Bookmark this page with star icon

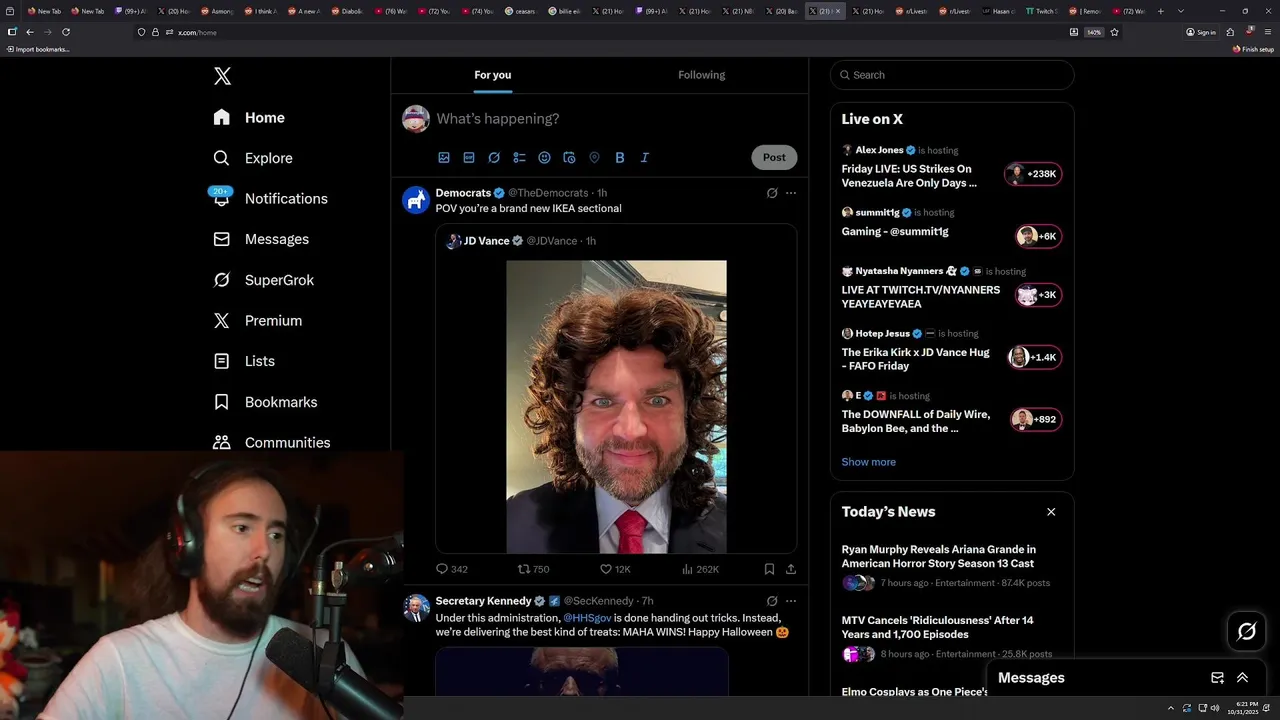point(1114,32)
